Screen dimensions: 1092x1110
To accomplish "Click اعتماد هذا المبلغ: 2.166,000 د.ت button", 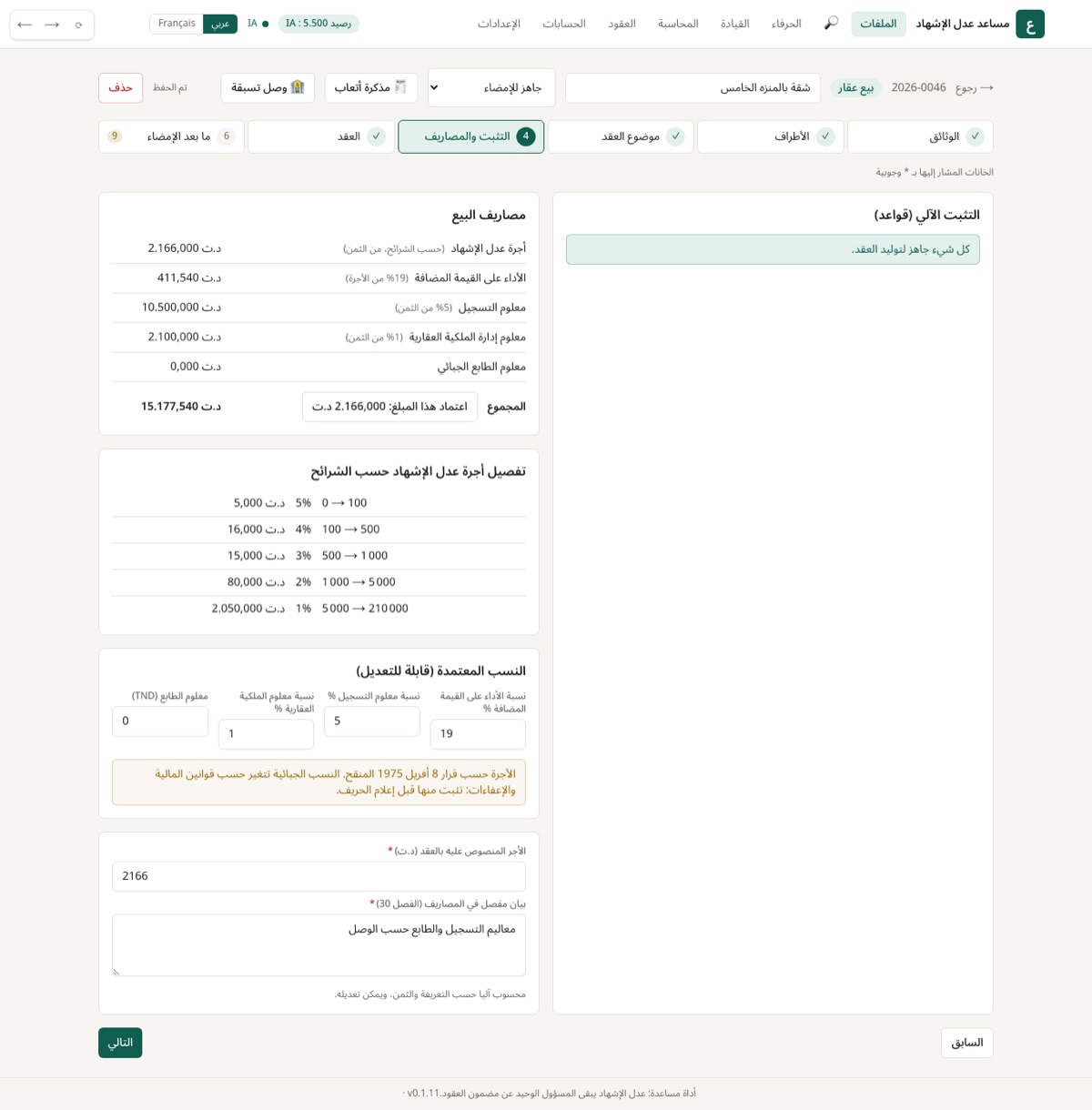I will 389,407.
